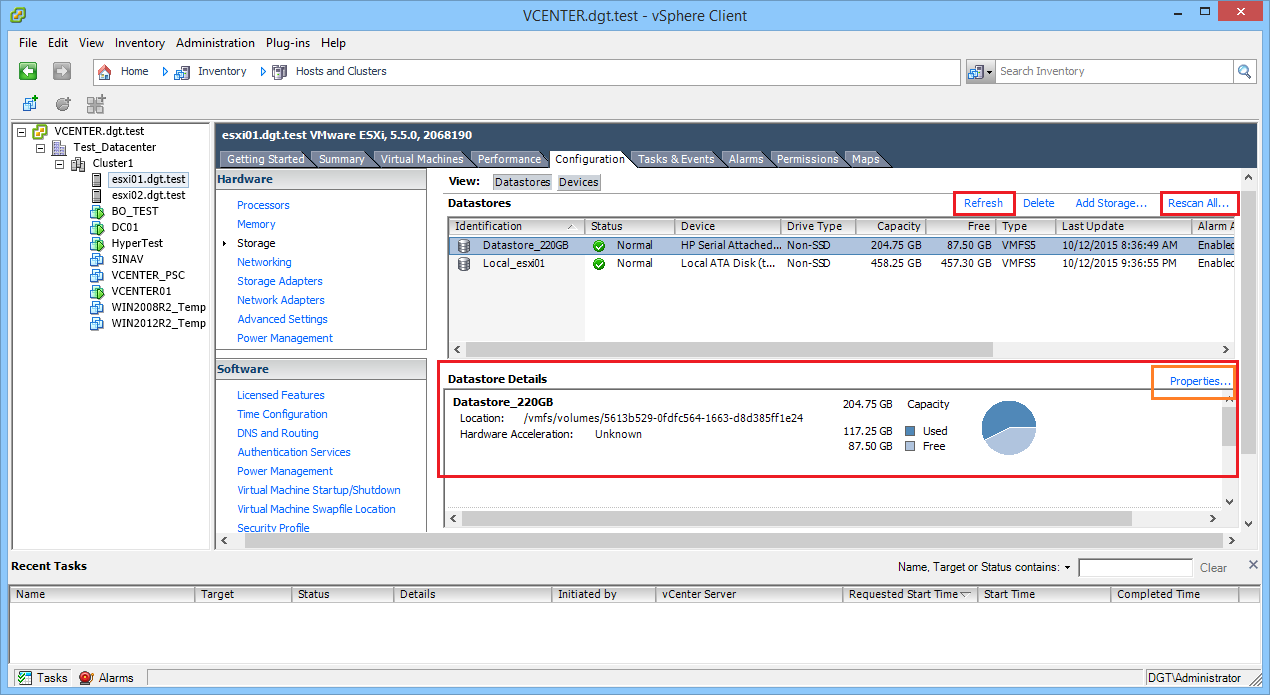Open the Advanced Settings hardware link
Viewport: 1270px width, 695px height.
coord(282,319)
